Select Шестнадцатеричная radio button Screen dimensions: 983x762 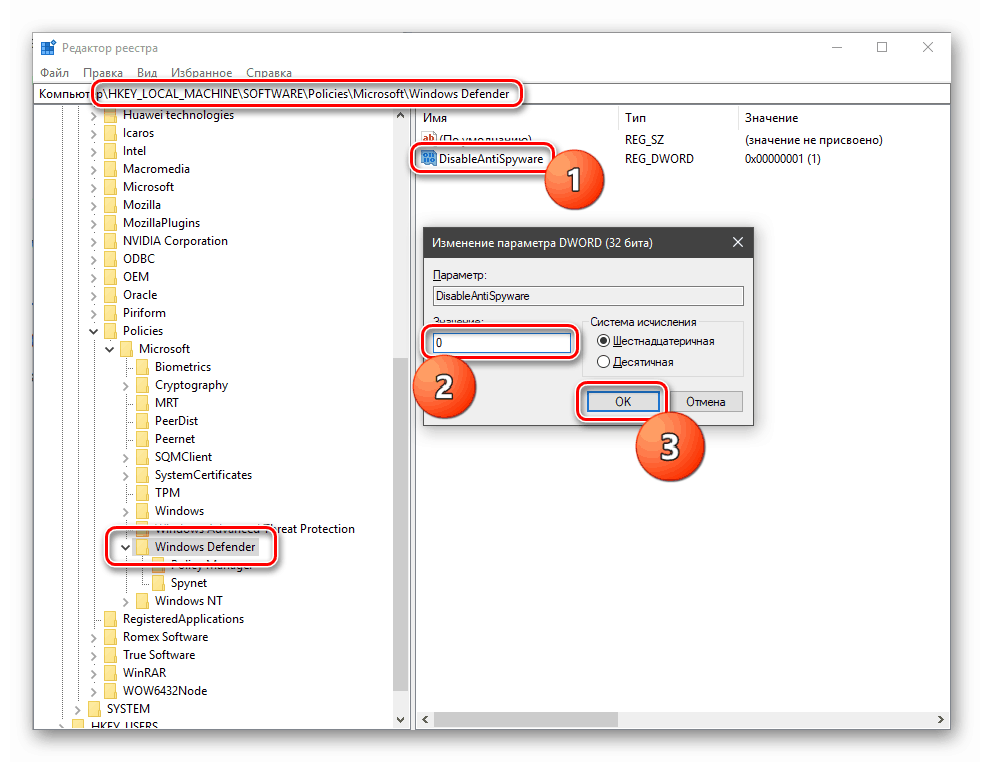[603, 341]
